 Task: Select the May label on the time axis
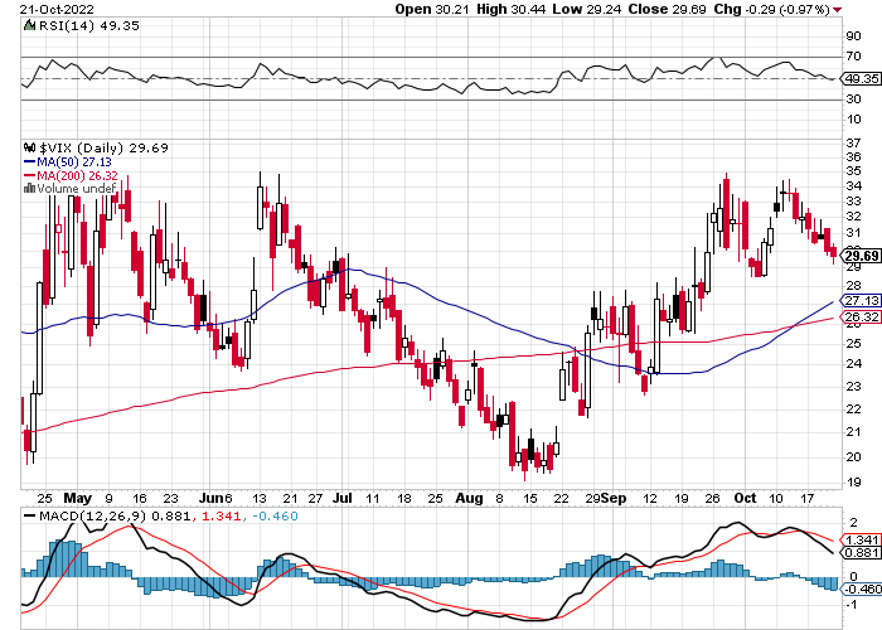pos(76,497)
